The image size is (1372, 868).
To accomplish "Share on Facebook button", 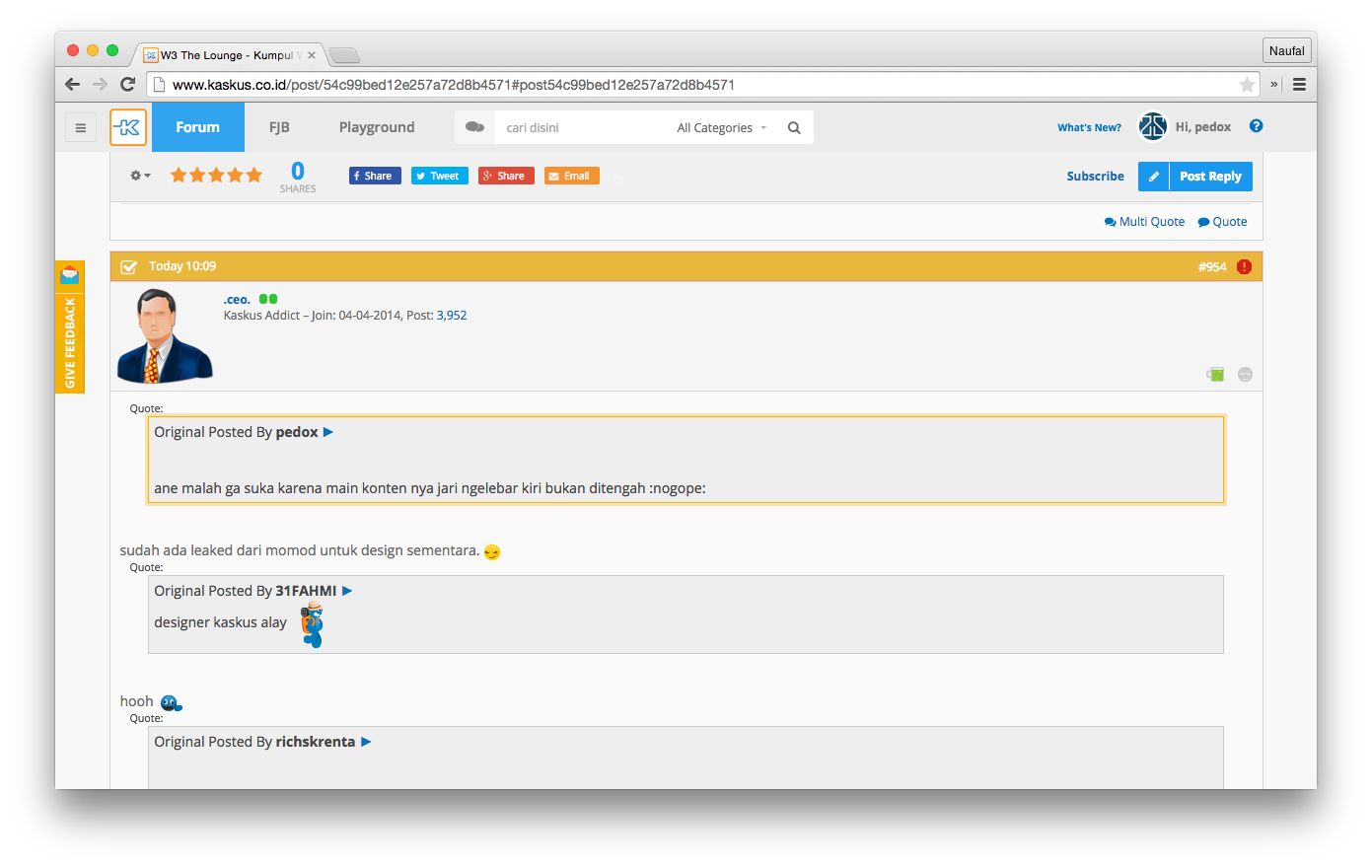I will [375, 176].
